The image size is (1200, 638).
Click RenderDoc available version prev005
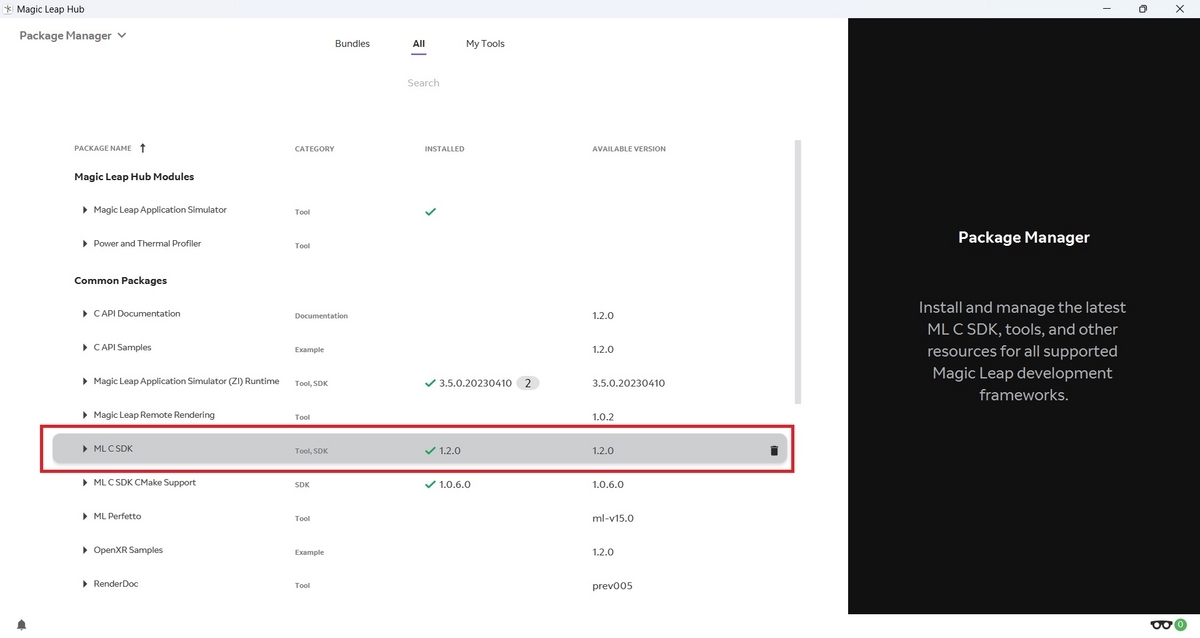612,586
